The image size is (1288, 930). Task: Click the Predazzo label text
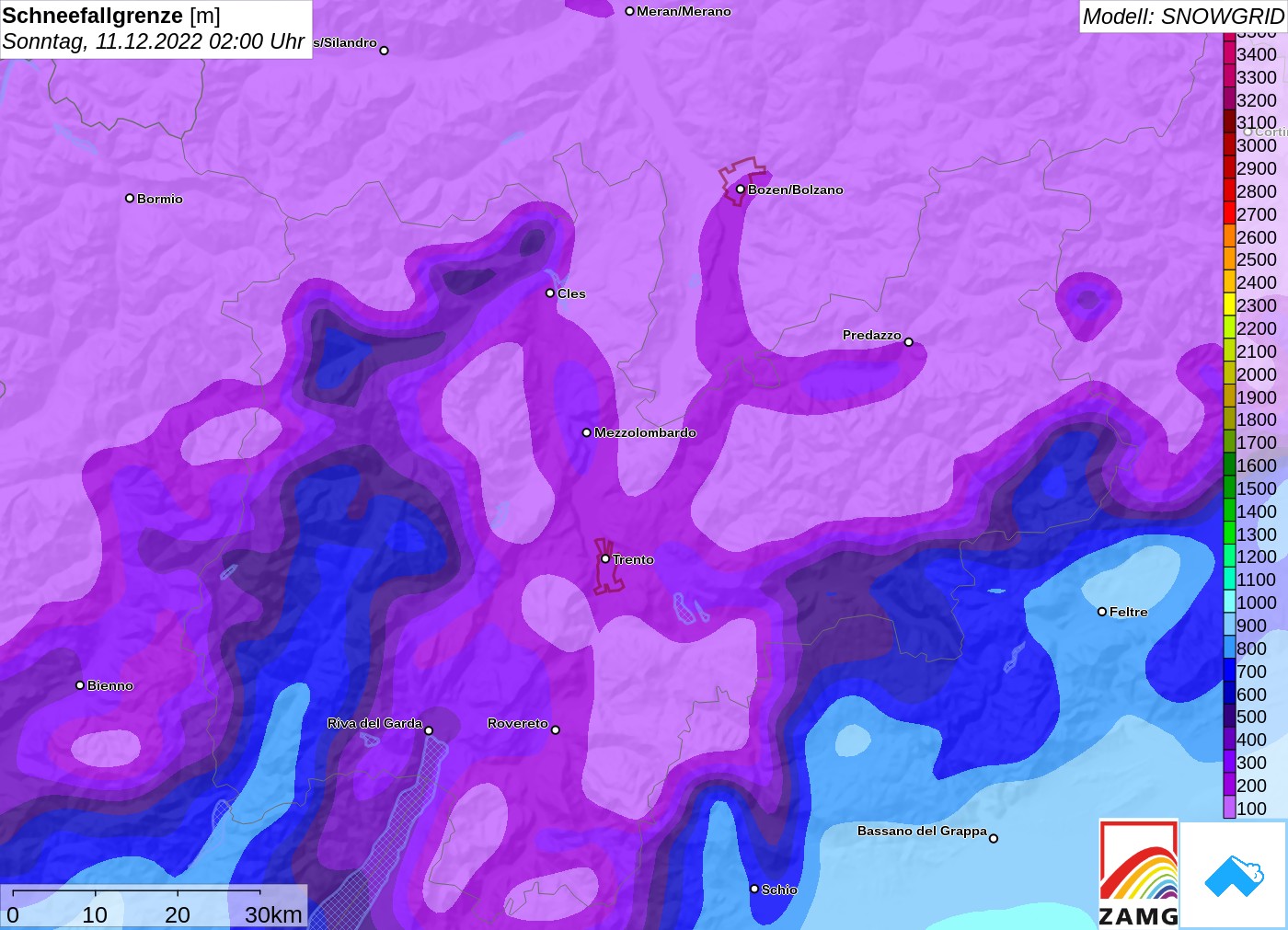[x=872, y=335]
